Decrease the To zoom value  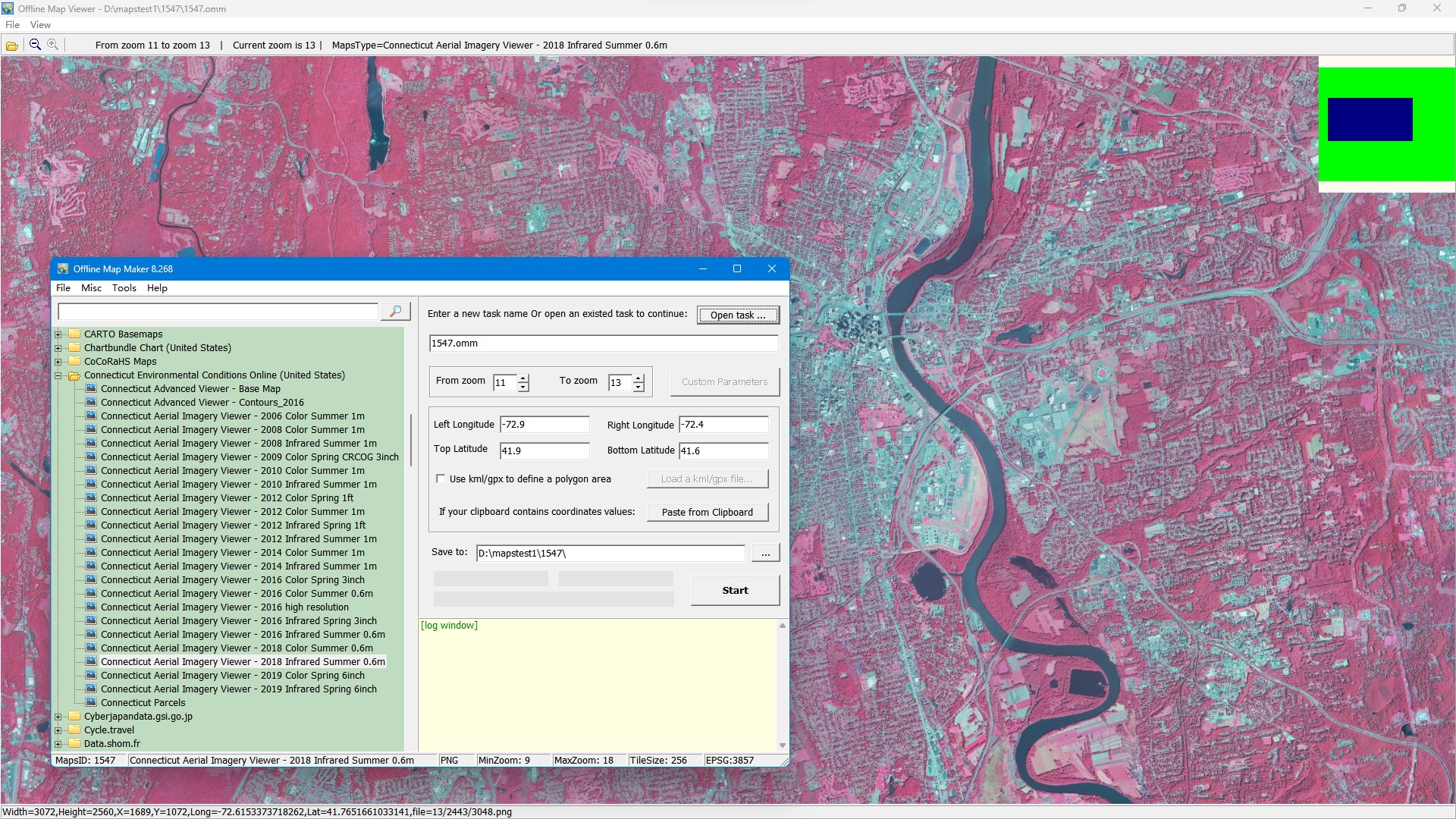click(639, 387)
